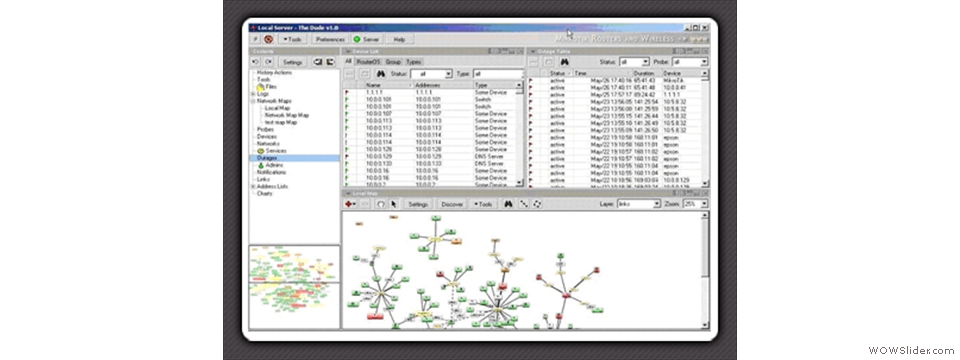Open the Tools dropdown in Local Map toolbar
Screen dimensions: 960x360
483,204
